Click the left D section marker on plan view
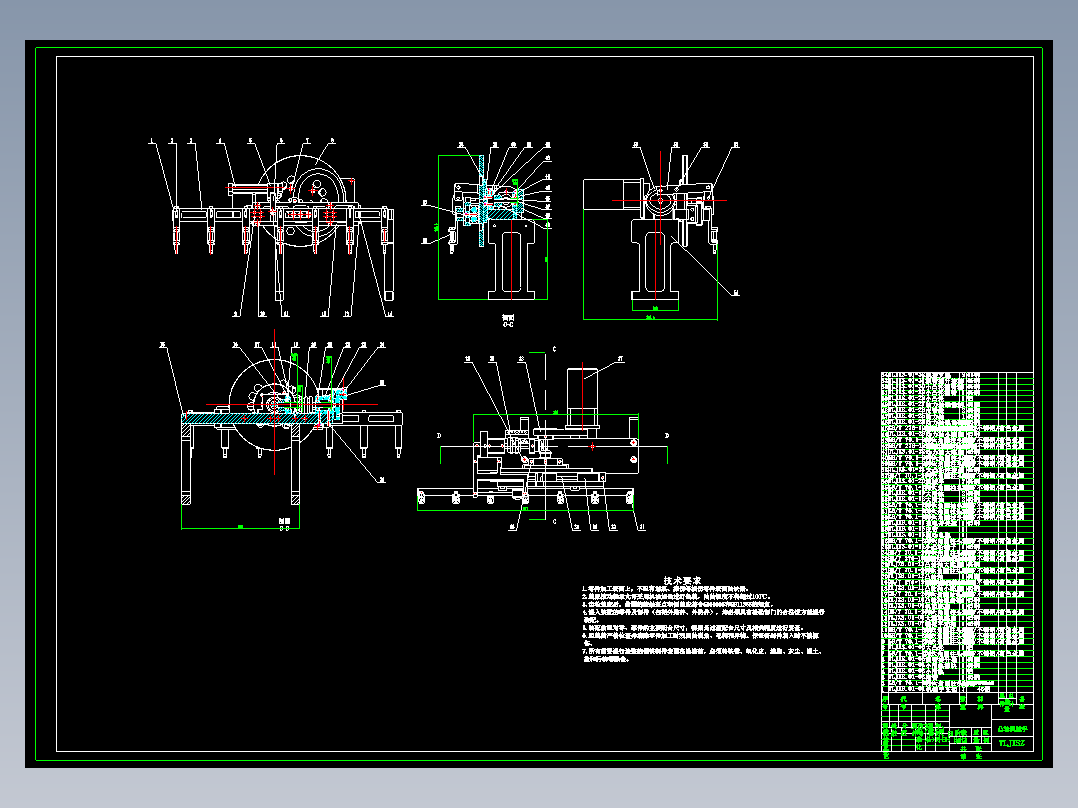This screenshot has height=808, width=1078. click(439, 435)
